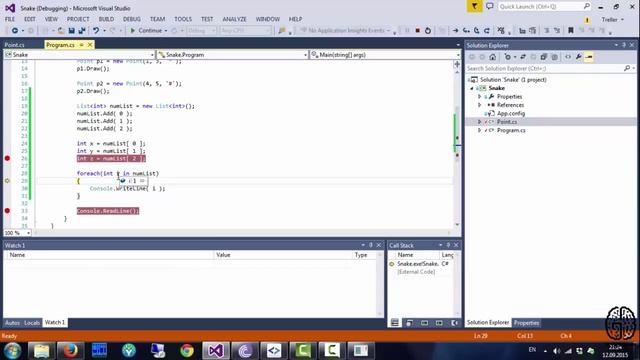640x360 pixels.
Task: Toggle Show All Files in Solution Explorer
Action: pos(554,57)
